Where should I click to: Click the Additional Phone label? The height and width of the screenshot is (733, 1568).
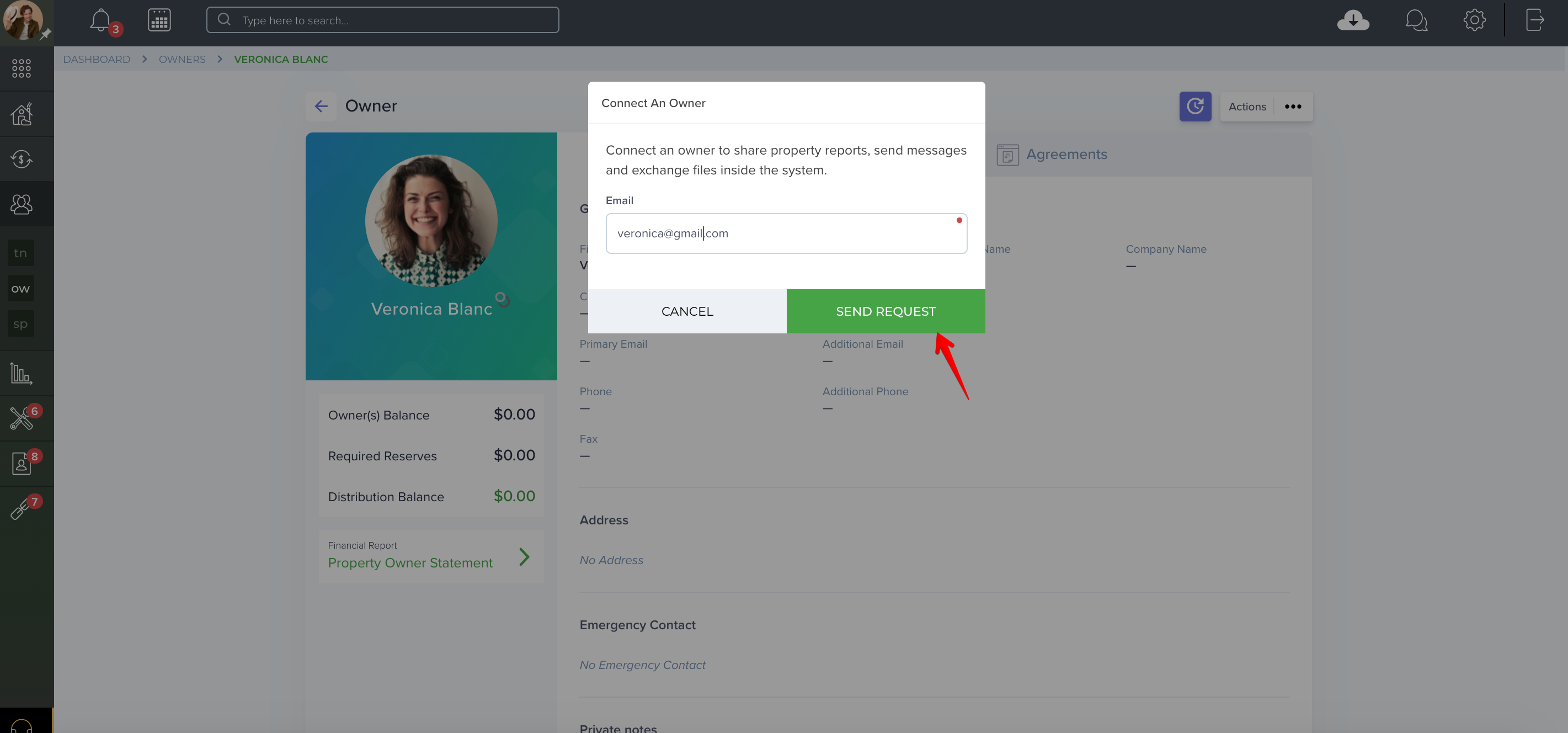(865, 391)
